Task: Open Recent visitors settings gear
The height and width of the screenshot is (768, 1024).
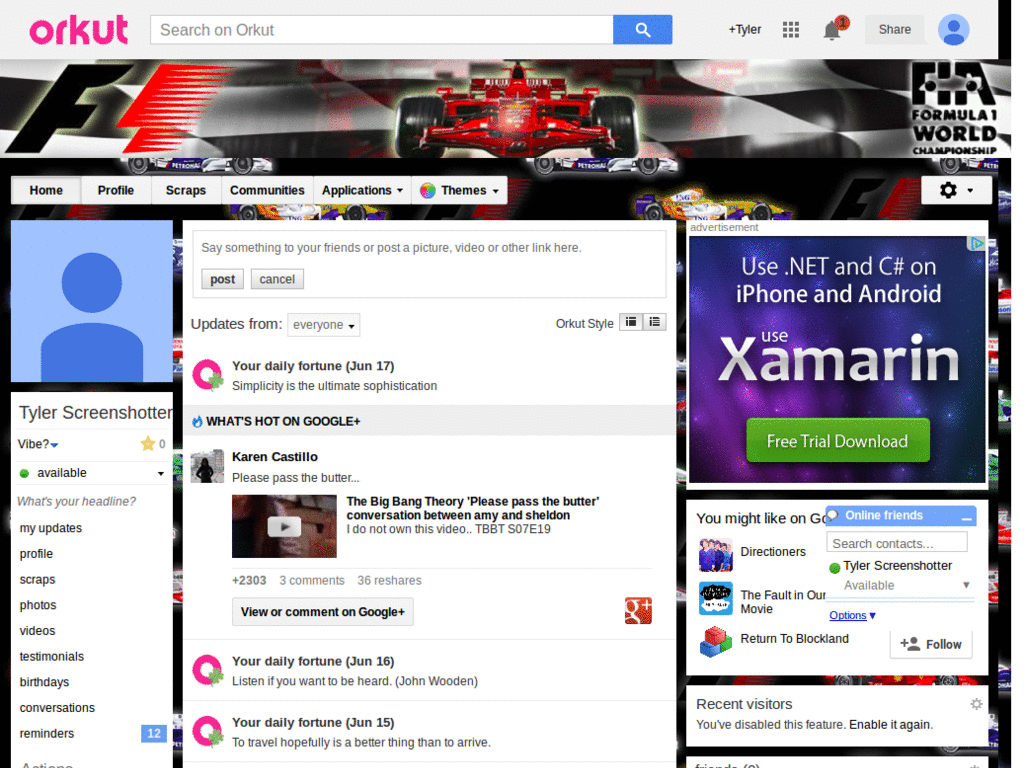Action: click(976, 704)
